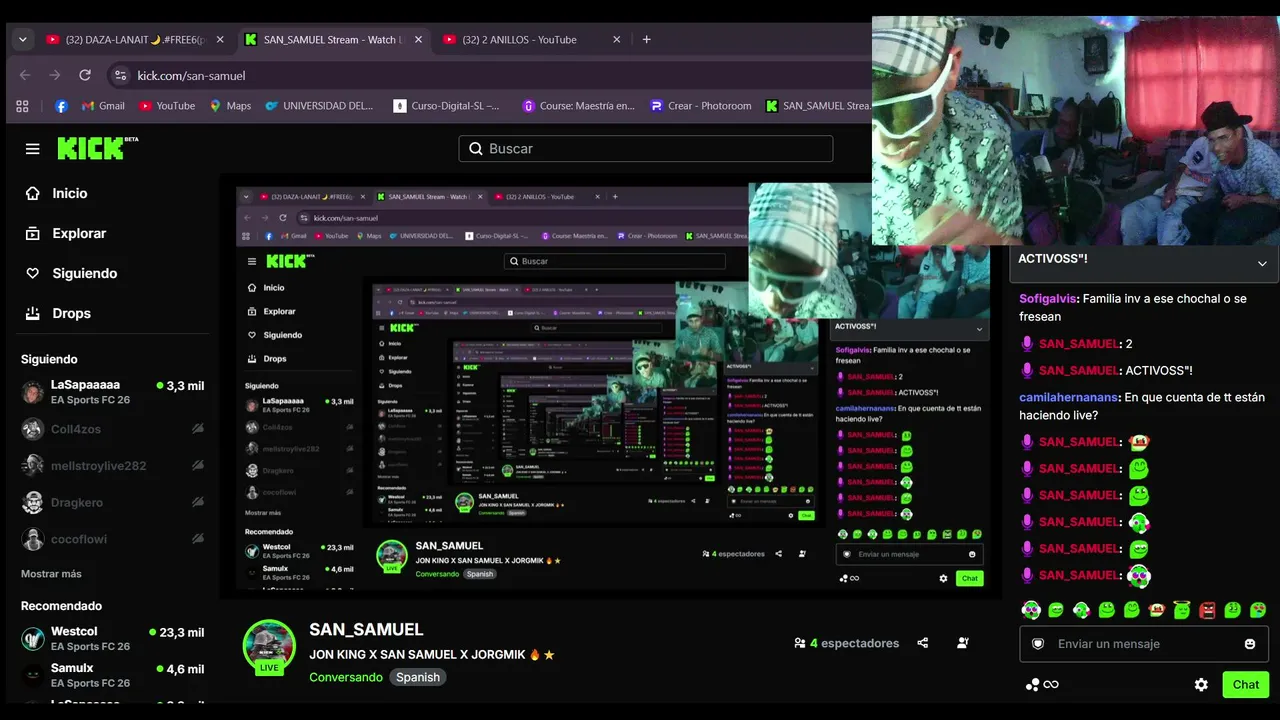Go back in browser history
Viewport: 1280px width, 720px height.
click(x=25, y=75)
